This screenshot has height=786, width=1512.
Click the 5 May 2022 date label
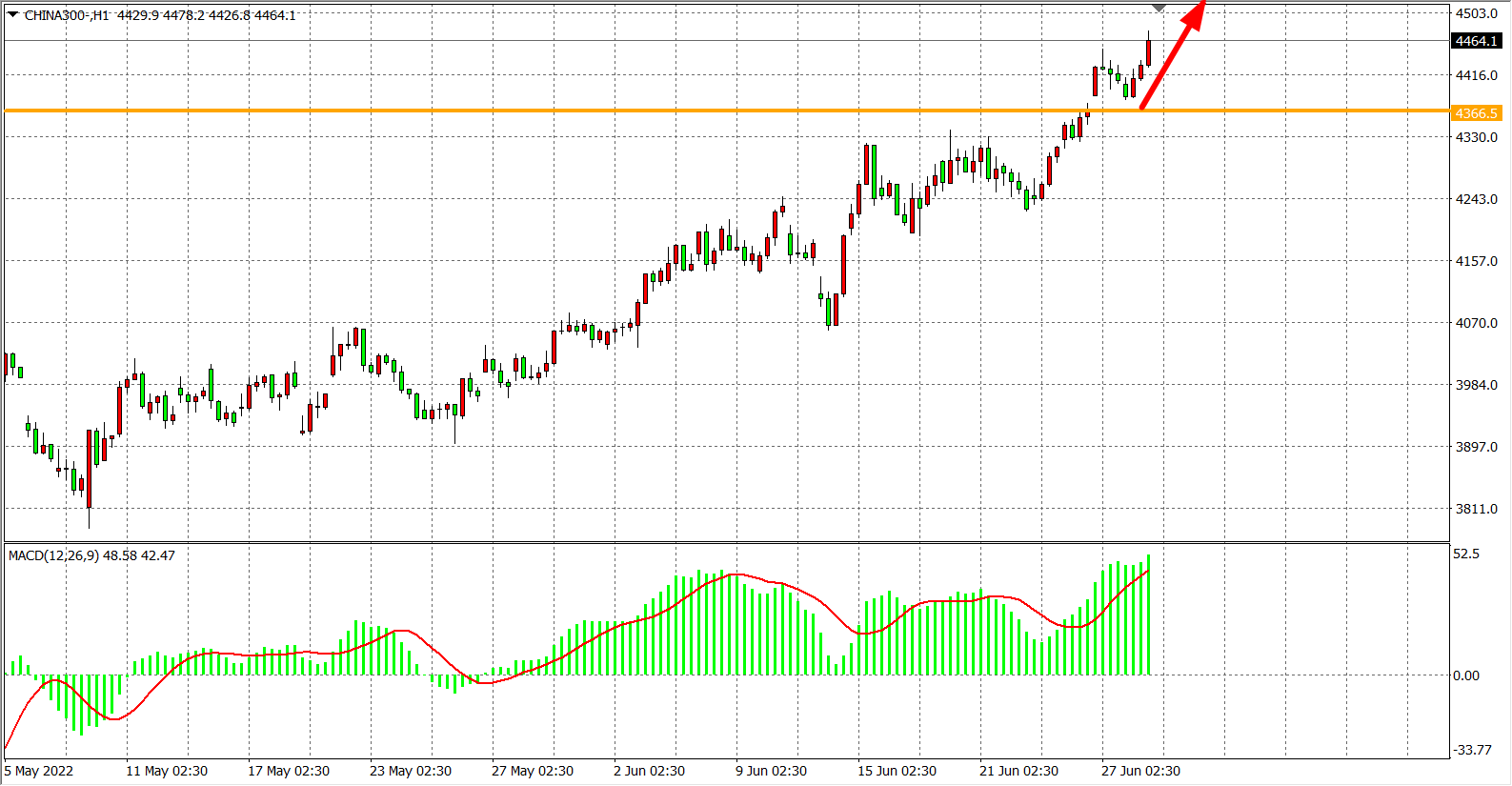tap(39, 771)
